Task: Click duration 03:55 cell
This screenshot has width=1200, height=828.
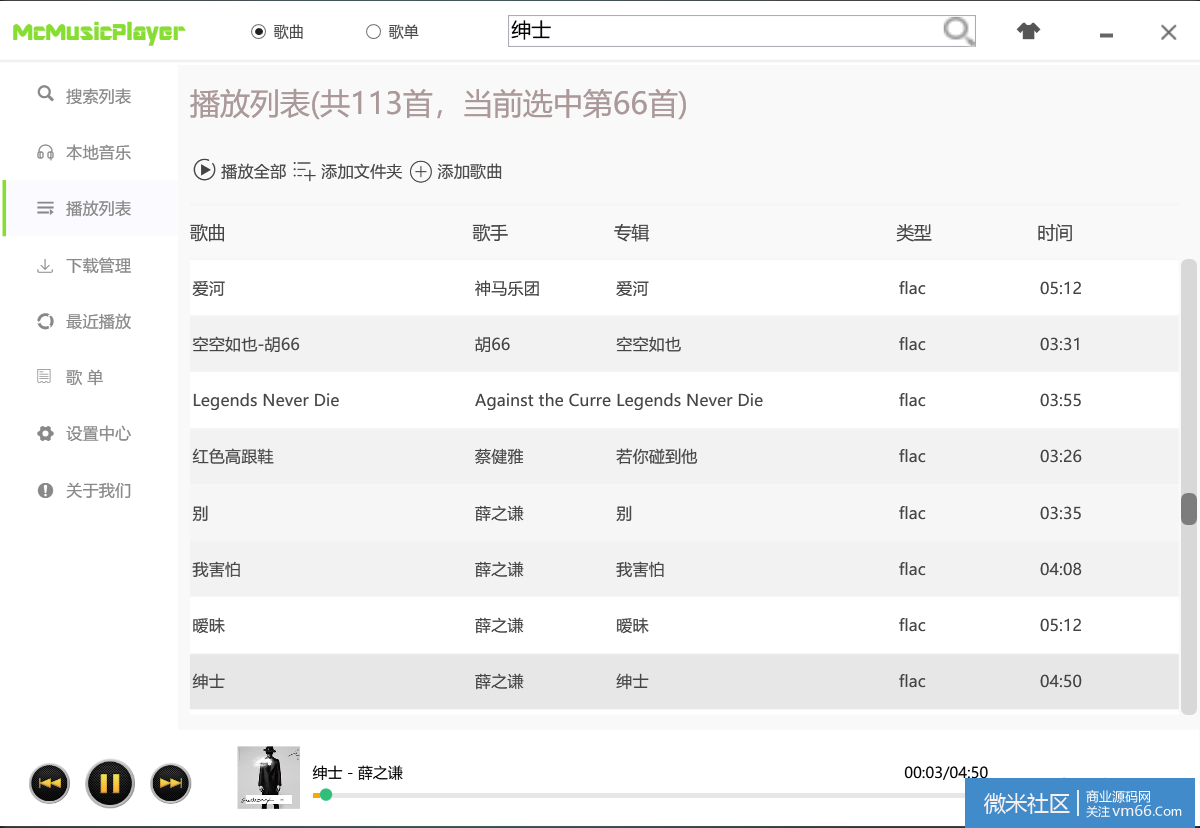Action: point(1060,400)
